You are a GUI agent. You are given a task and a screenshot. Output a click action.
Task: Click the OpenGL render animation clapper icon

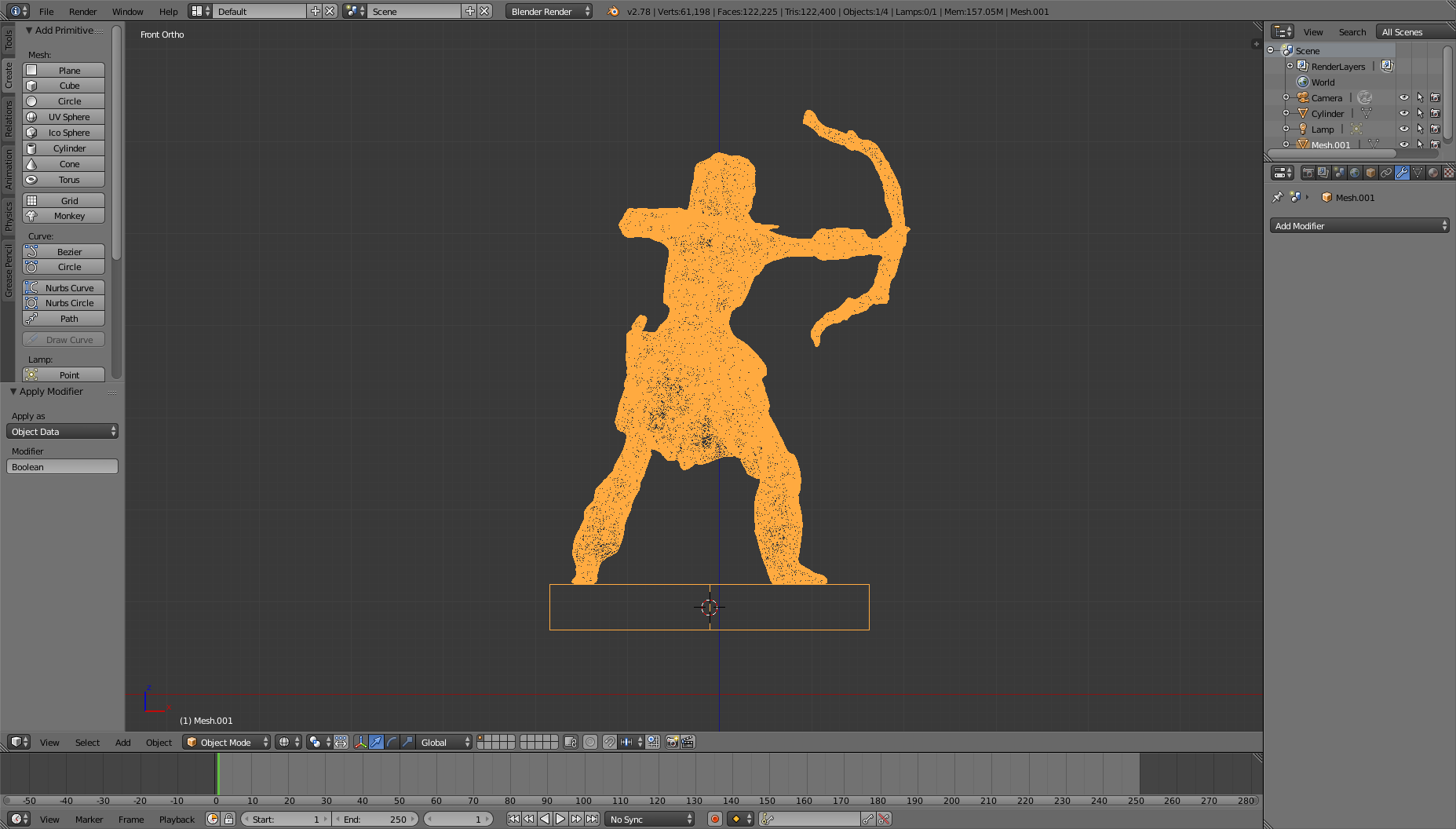(x=688, y=742)
